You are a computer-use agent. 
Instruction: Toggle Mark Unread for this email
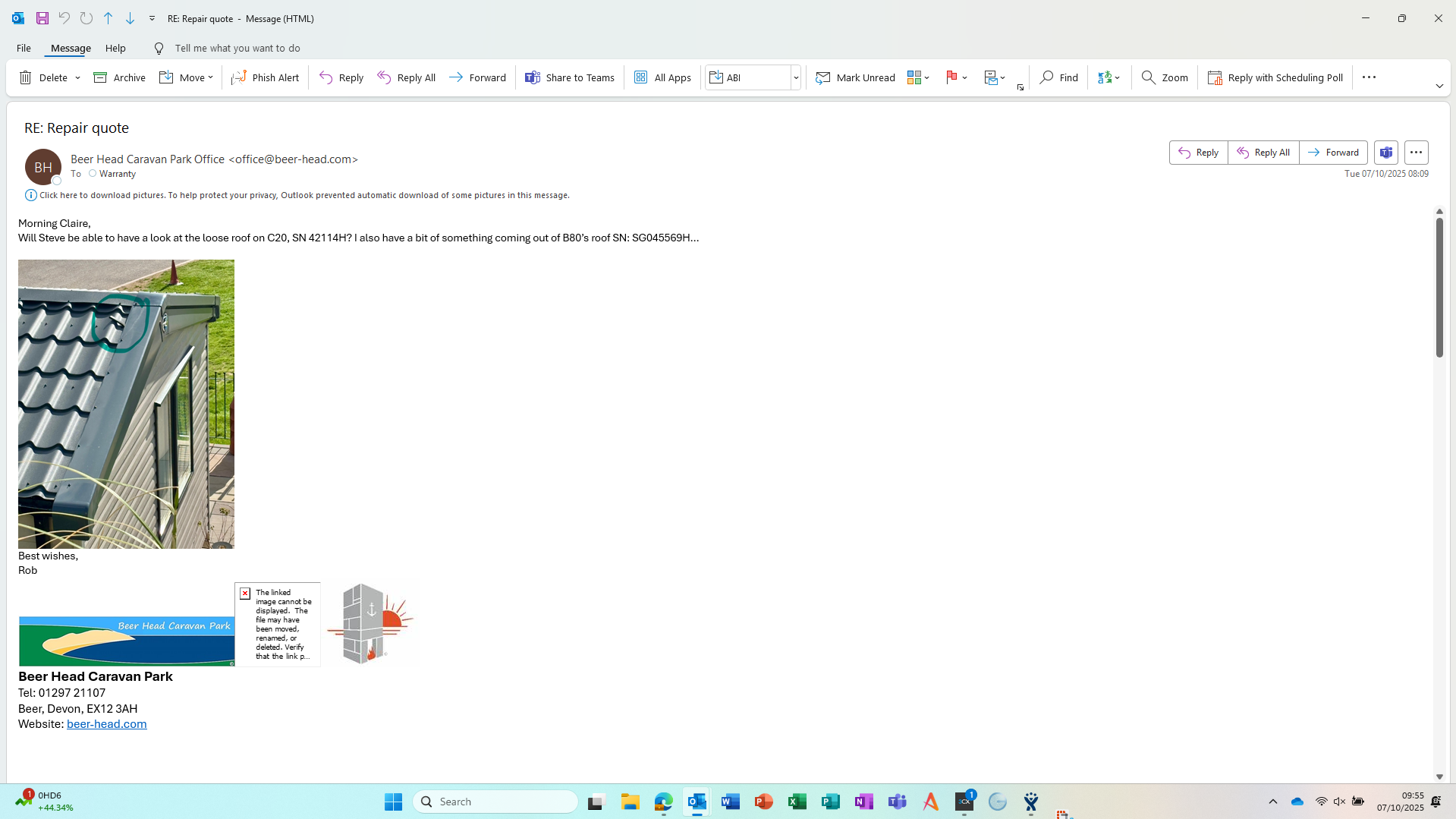pyautogui.click(x=855, y=77)
